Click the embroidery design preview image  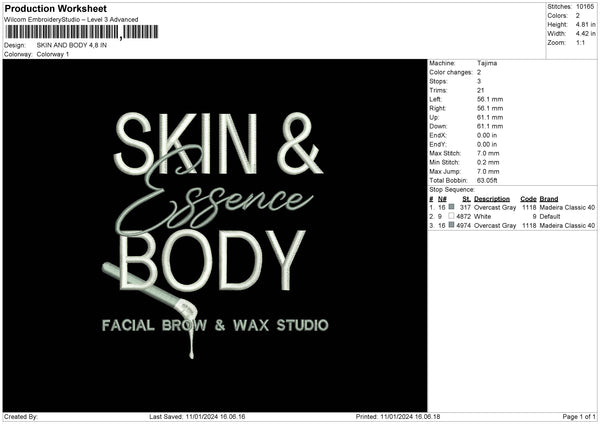pos(215,236)
